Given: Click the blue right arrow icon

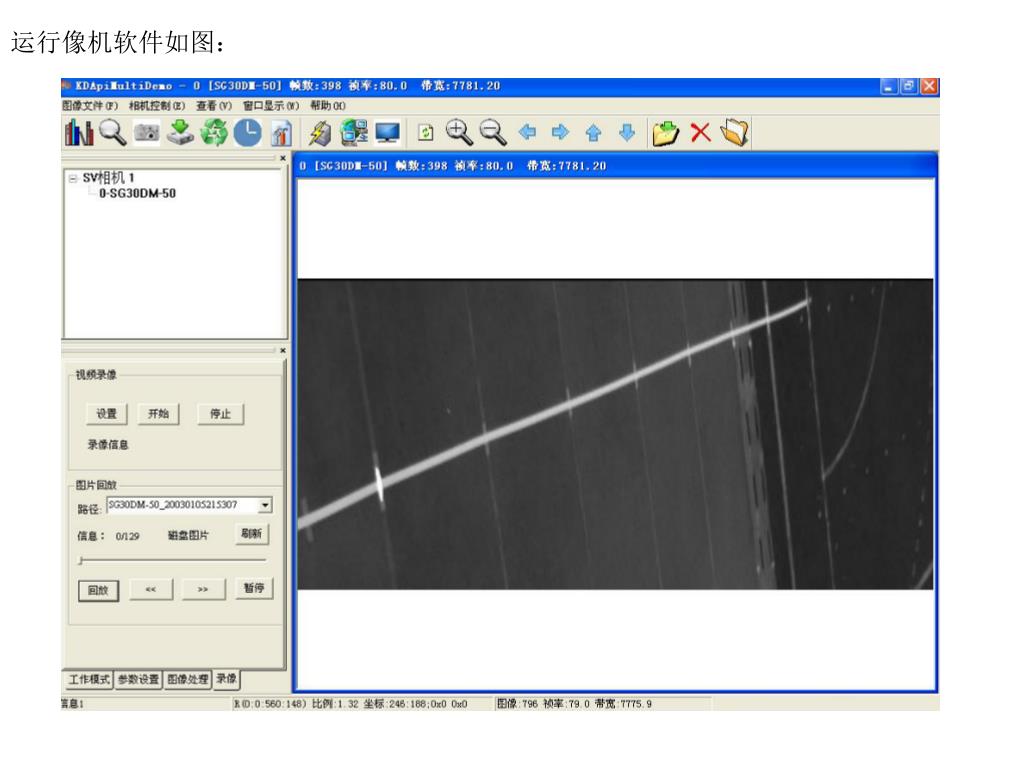Looking at the screenshot, I should click(x=560, y=133).
